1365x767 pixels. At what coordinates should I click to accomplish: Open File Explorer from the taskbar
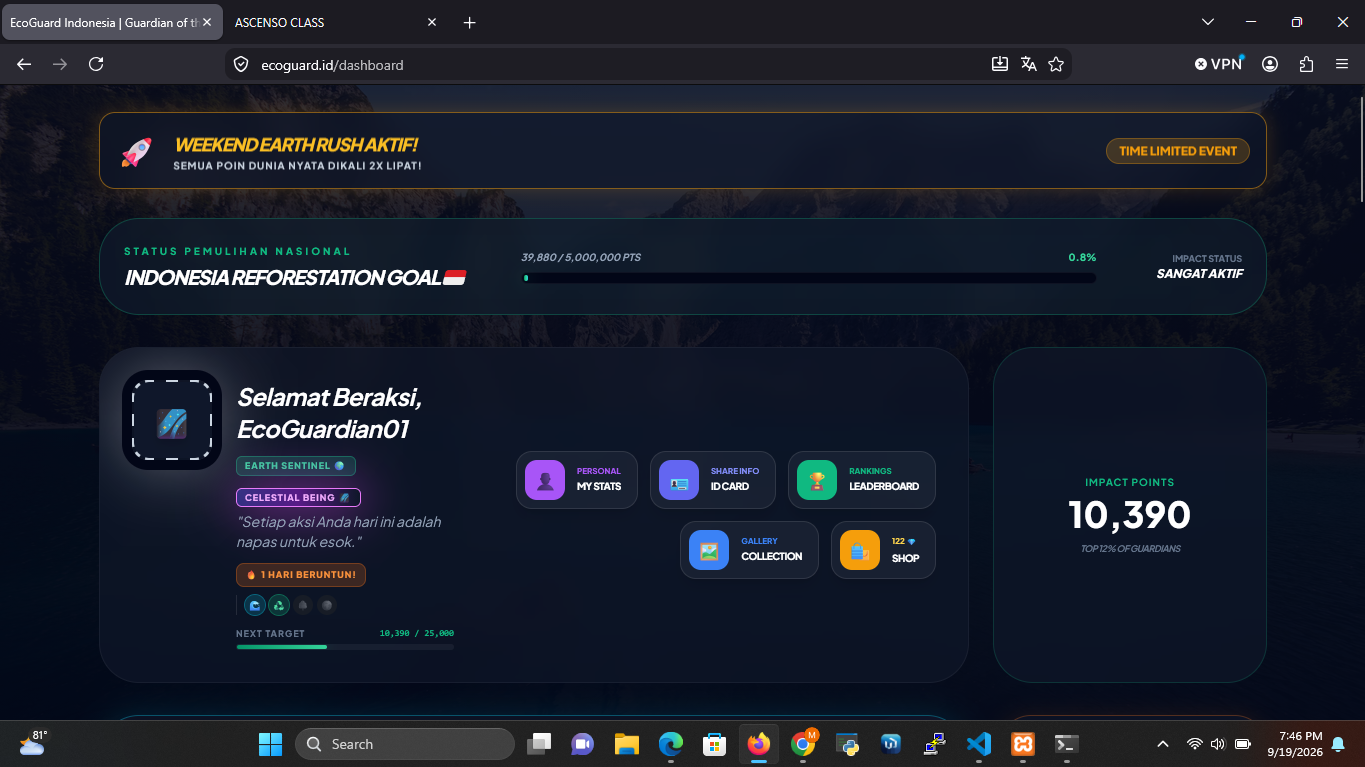(x=627, y=744)
